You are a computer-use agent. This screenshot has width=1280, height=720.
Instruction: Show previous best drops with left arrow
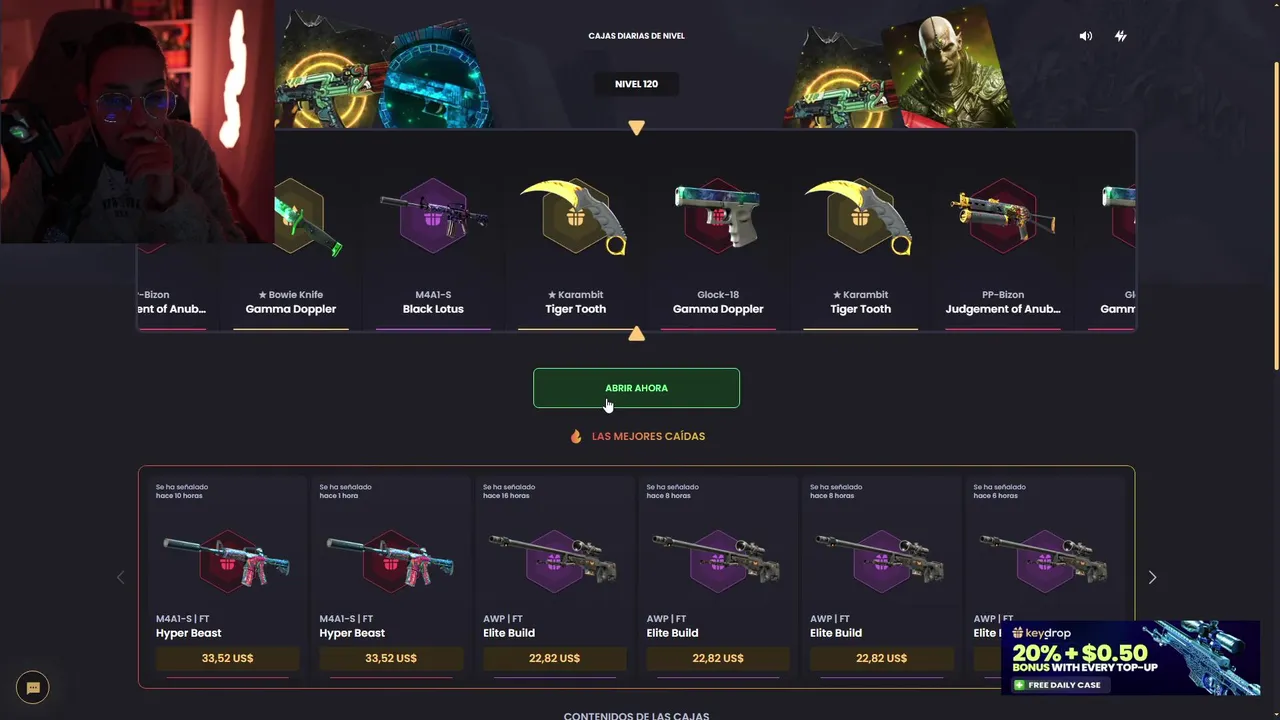[x=121, y=577]
